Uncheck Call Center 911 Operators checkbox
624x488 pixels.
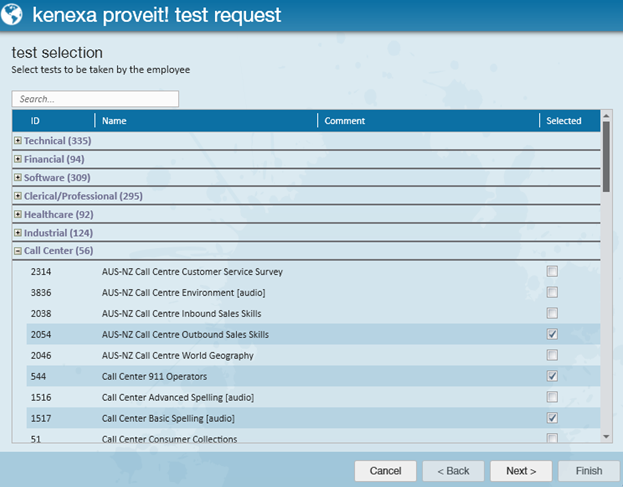pyautogui.click(x=552, y=376)
